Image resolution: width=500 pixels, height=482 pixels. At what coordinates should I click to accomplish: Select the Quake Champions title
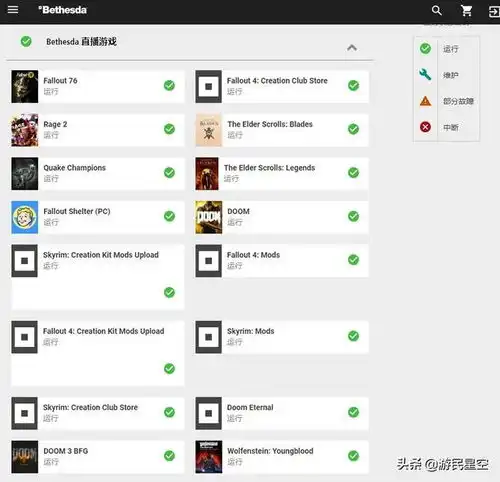pyautogui.click(x=75, y=168)
